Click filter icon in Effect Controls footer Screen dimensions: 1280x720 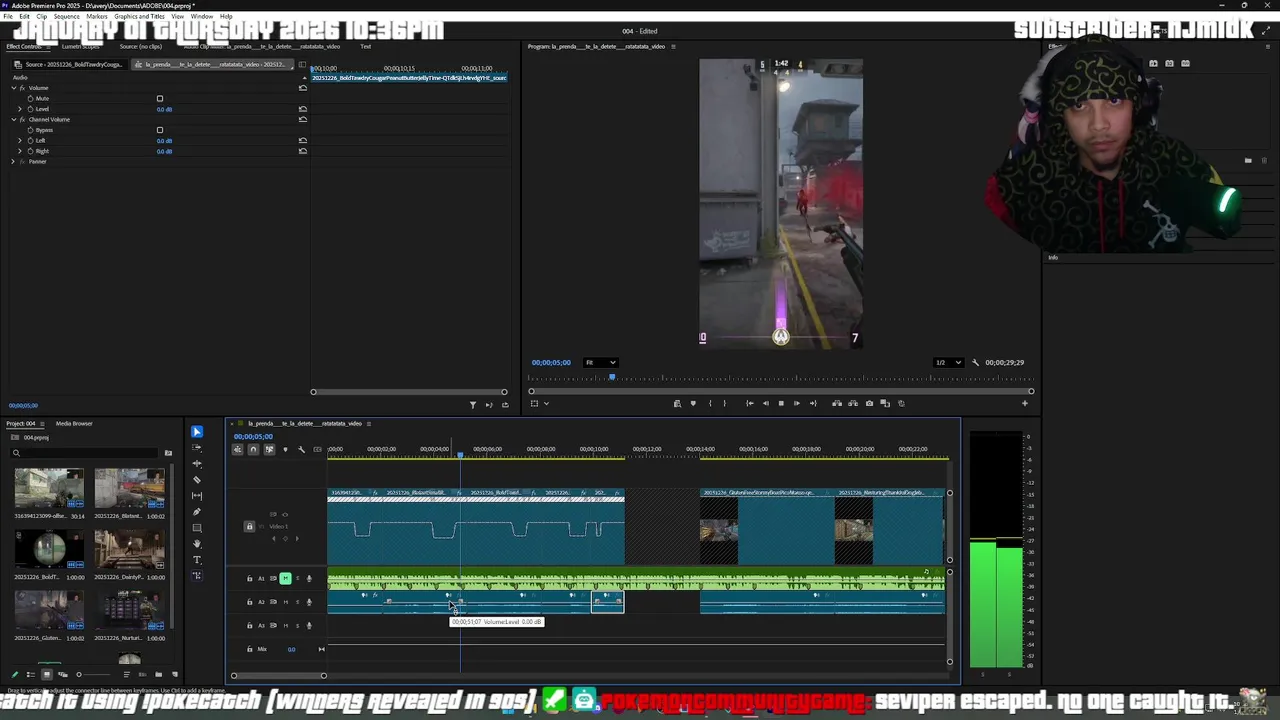pos(473,405)
